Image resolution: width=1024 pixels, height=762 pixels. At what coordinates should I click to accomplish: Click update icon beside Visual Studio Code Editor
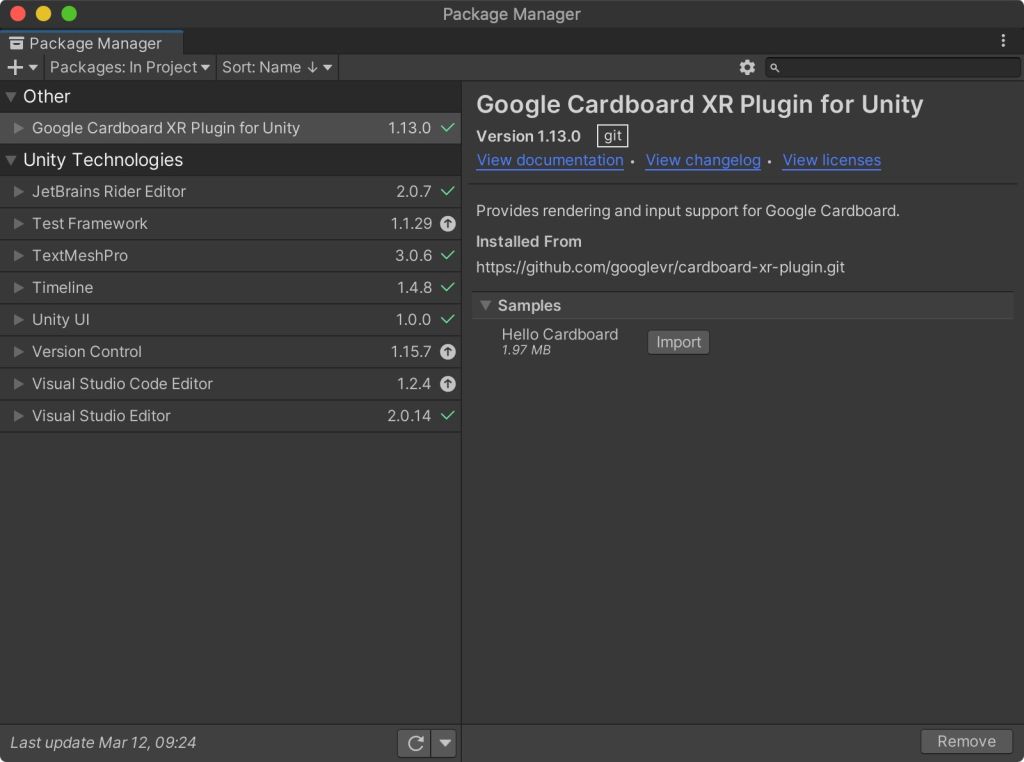click(x=448, y=384)
